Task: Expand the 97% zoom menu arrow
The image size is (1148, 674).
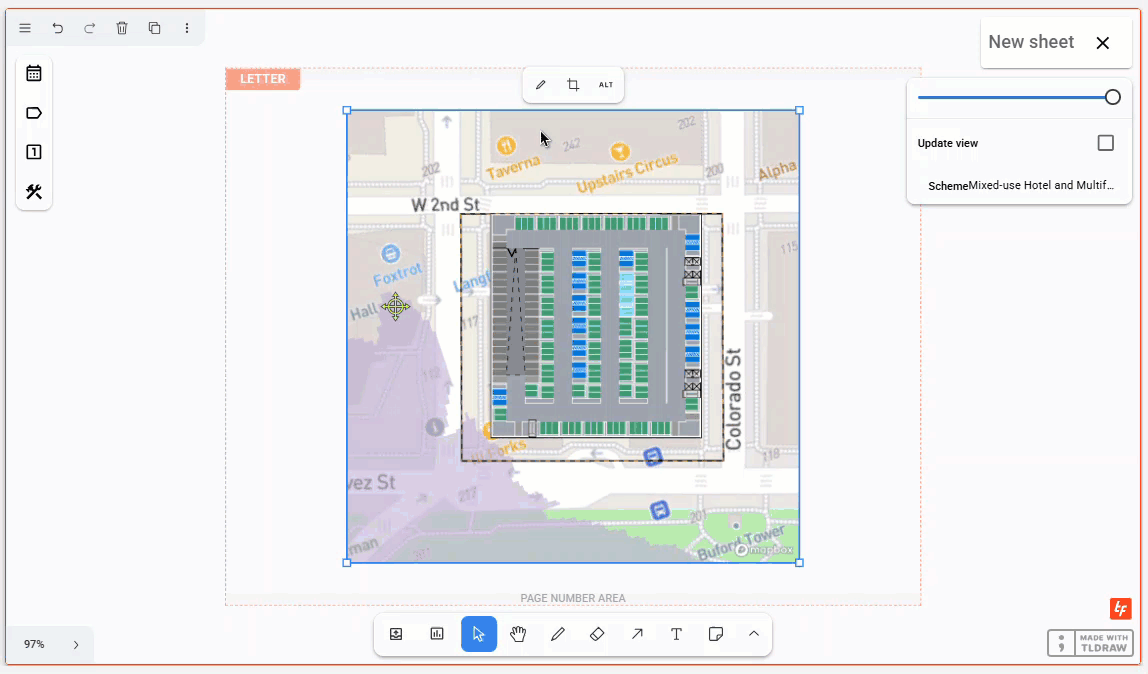Action: tap(76, 645)
